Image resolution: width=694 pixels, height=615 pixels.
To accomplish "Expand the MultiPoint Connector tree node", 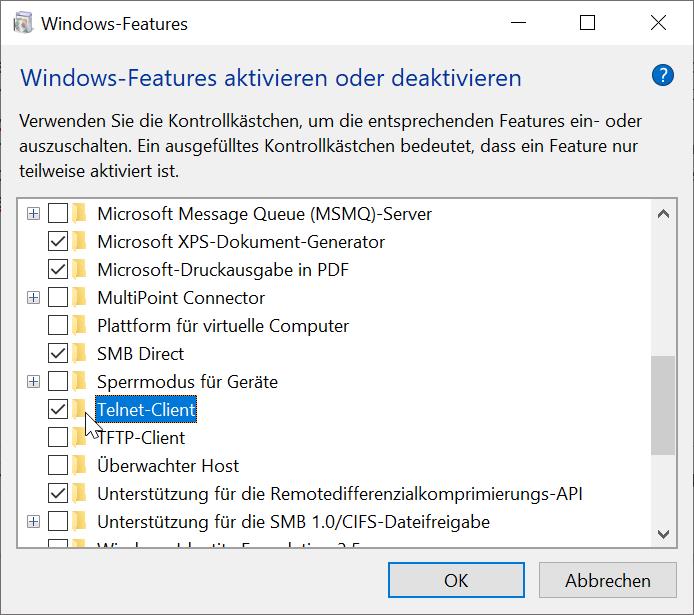I will pyautogui.click(x=33, y=297).
